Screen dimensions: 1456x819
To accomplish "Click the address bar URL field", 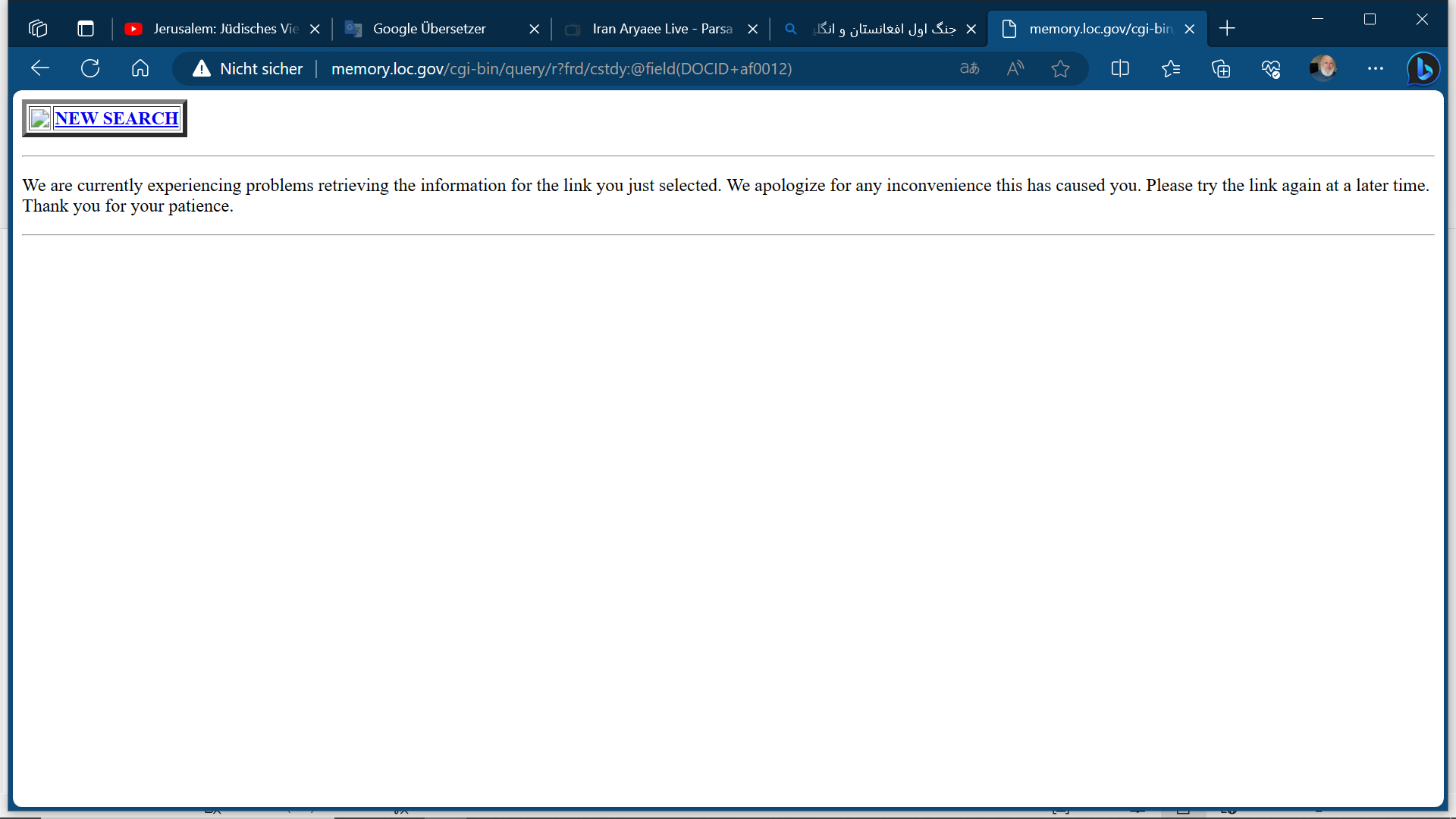I will [561, 69].
